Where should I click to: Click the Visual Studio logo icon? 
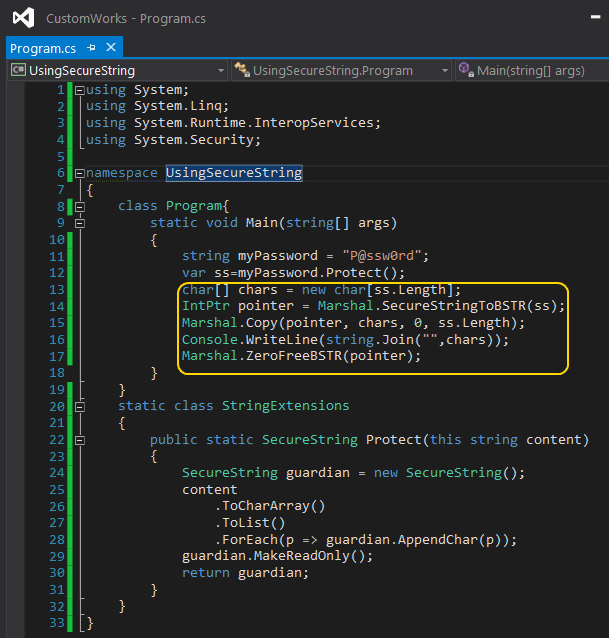pyautogui.click(x=23, y=17)
